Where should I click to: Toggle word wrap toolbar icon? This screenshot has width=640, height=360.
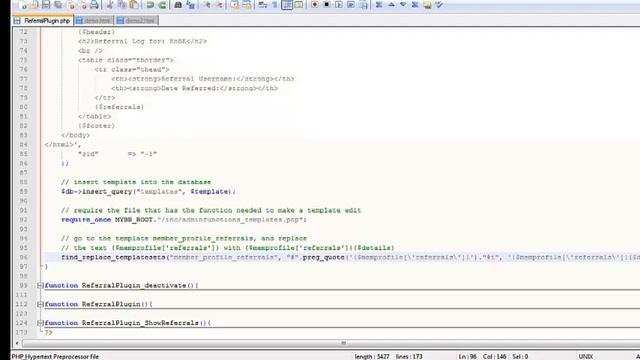[263, 5]
